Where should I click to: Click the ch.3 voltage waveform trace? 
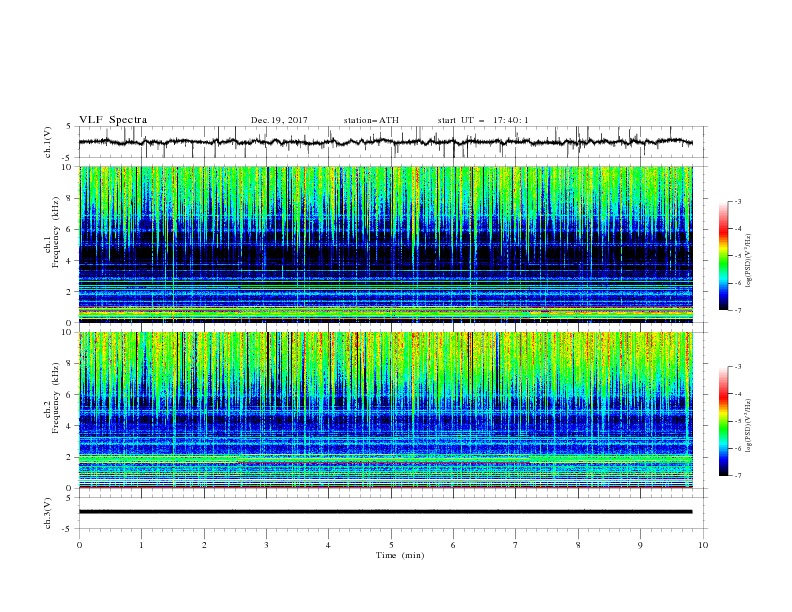pyautogui.click(x=385, y=512)
